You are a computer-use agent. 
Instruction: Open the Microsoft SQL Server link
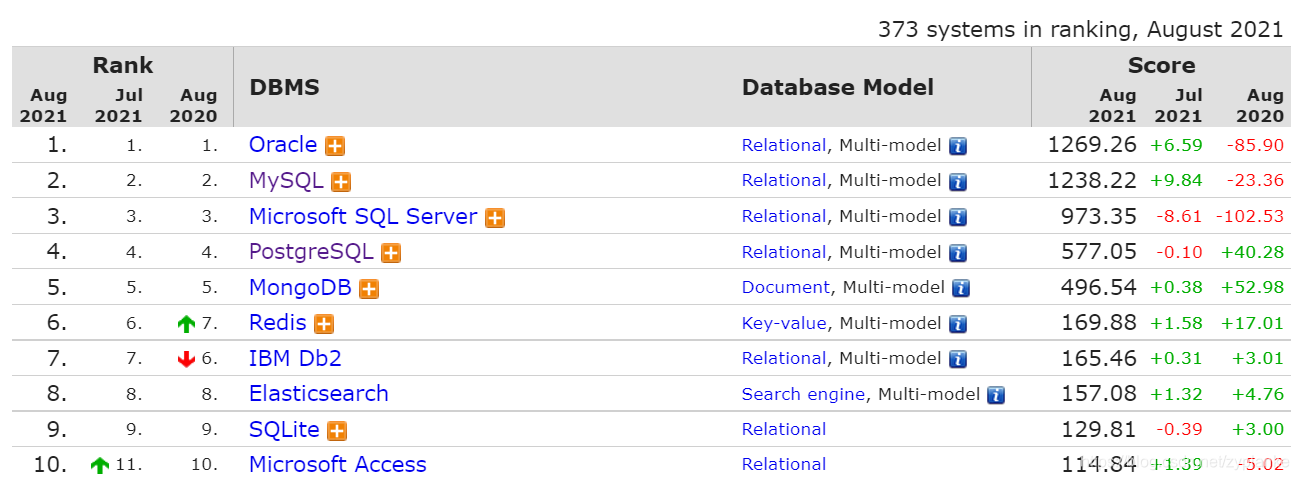click(363, 216)
